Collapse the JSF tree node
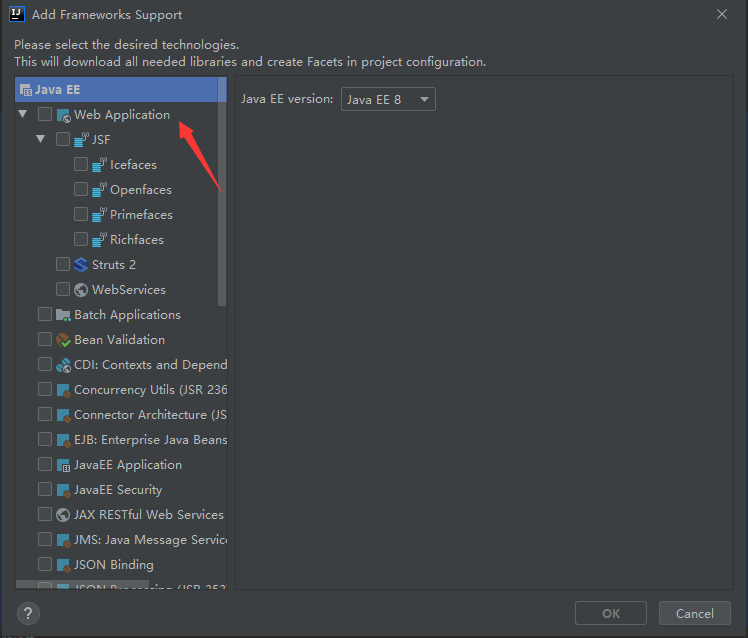Viewport: 748px width, 638px height. [41, 140]
